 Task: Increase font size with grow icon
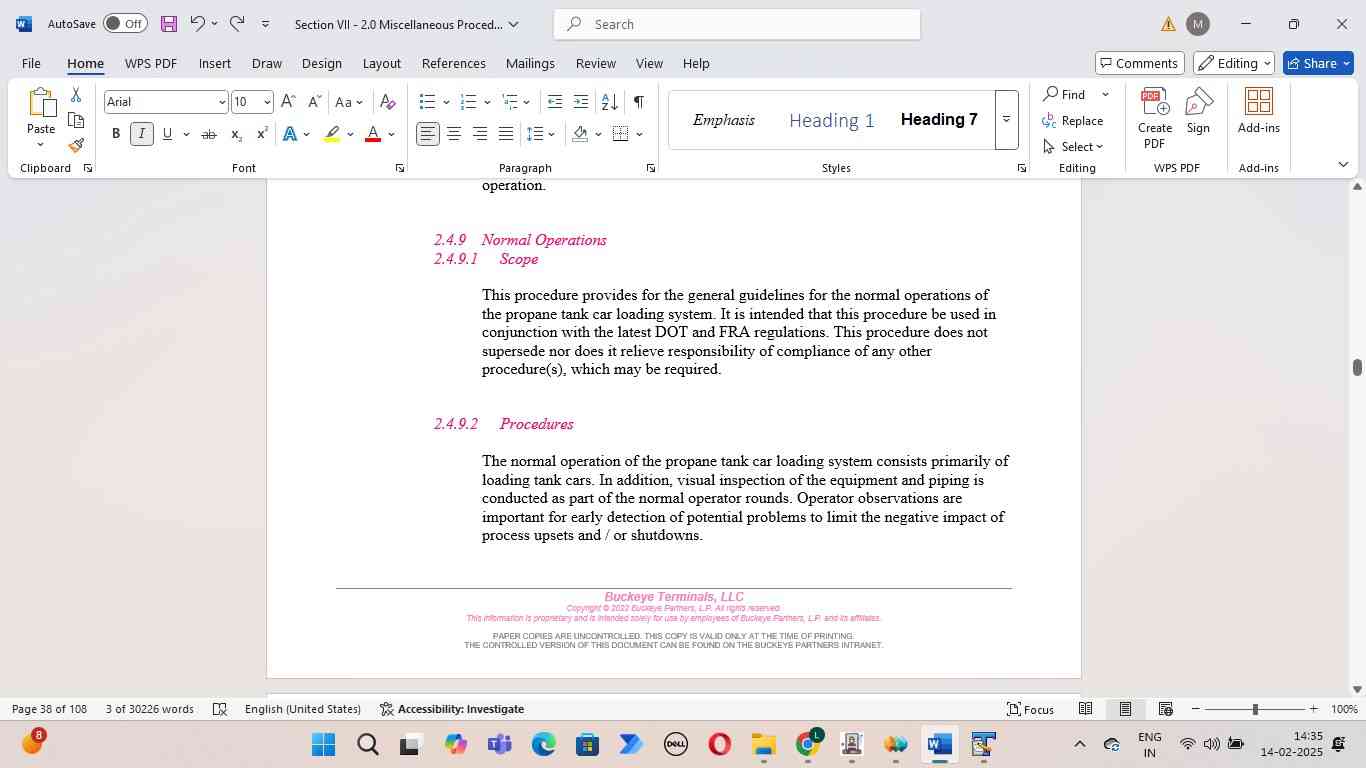point(288,102)
